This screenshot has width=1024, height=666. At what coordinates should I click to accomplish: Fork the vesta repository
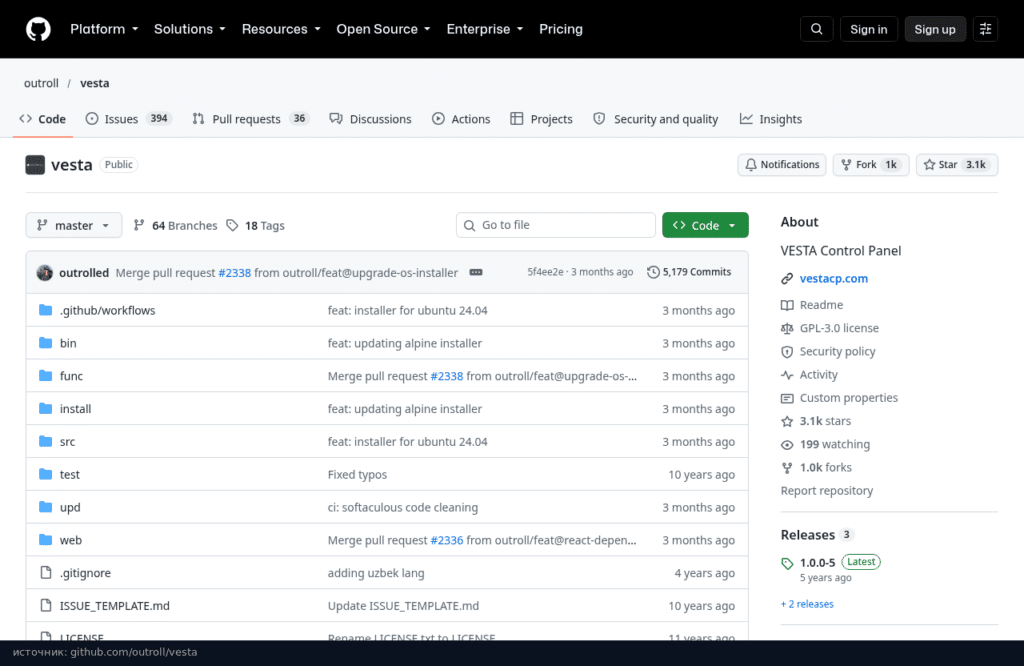pyautogui.click(x=871, y=165)
